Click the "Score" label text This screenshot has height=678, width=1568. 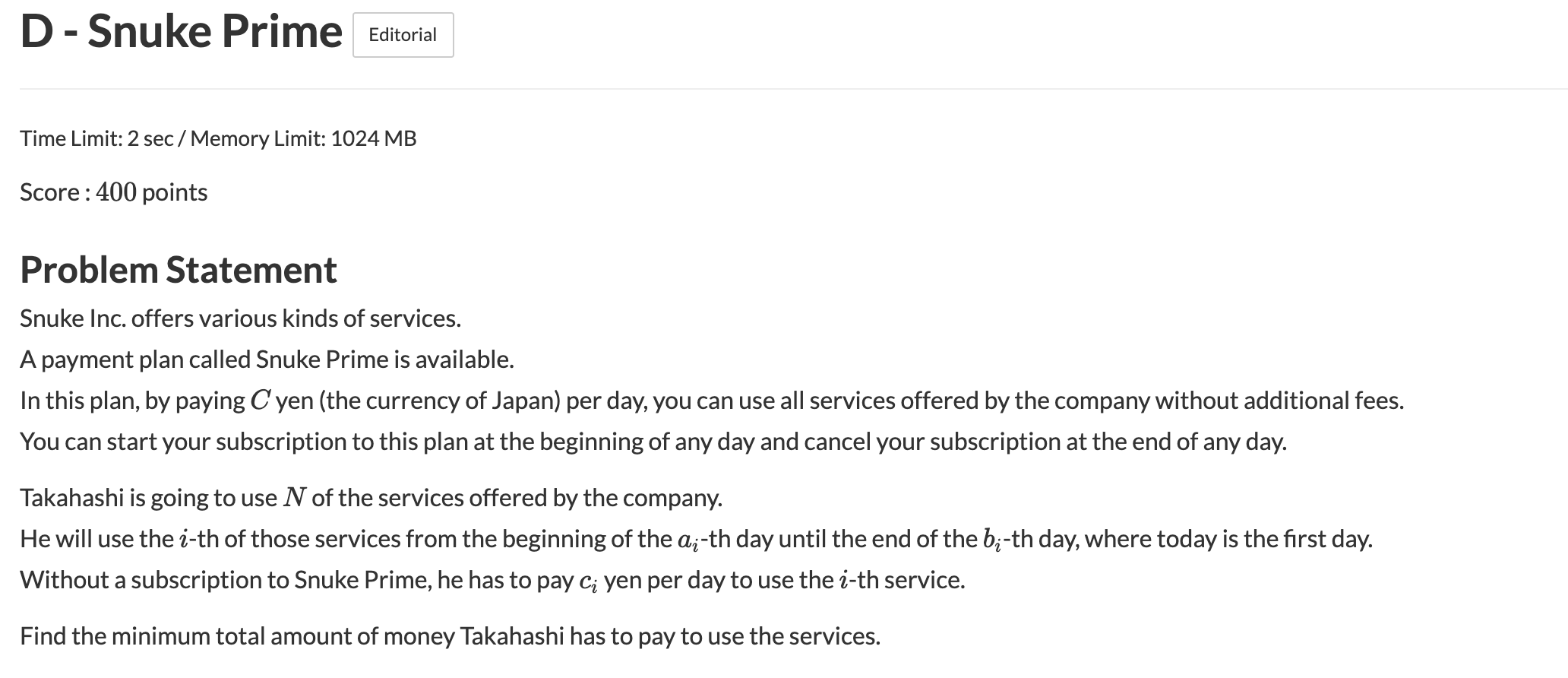(x=49, y=192)
